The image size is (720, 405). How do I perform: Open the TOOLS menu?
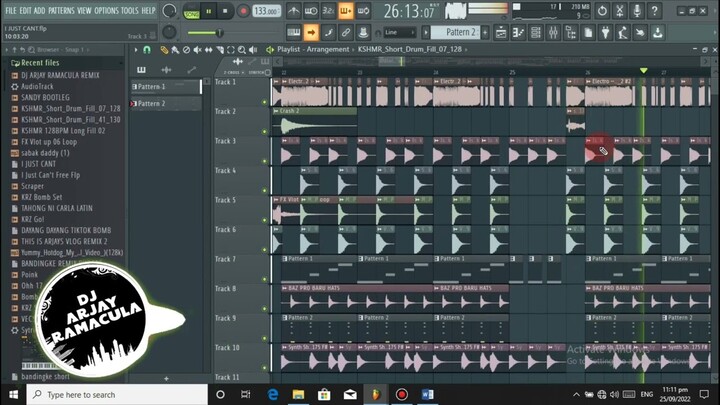click(129, 10)
